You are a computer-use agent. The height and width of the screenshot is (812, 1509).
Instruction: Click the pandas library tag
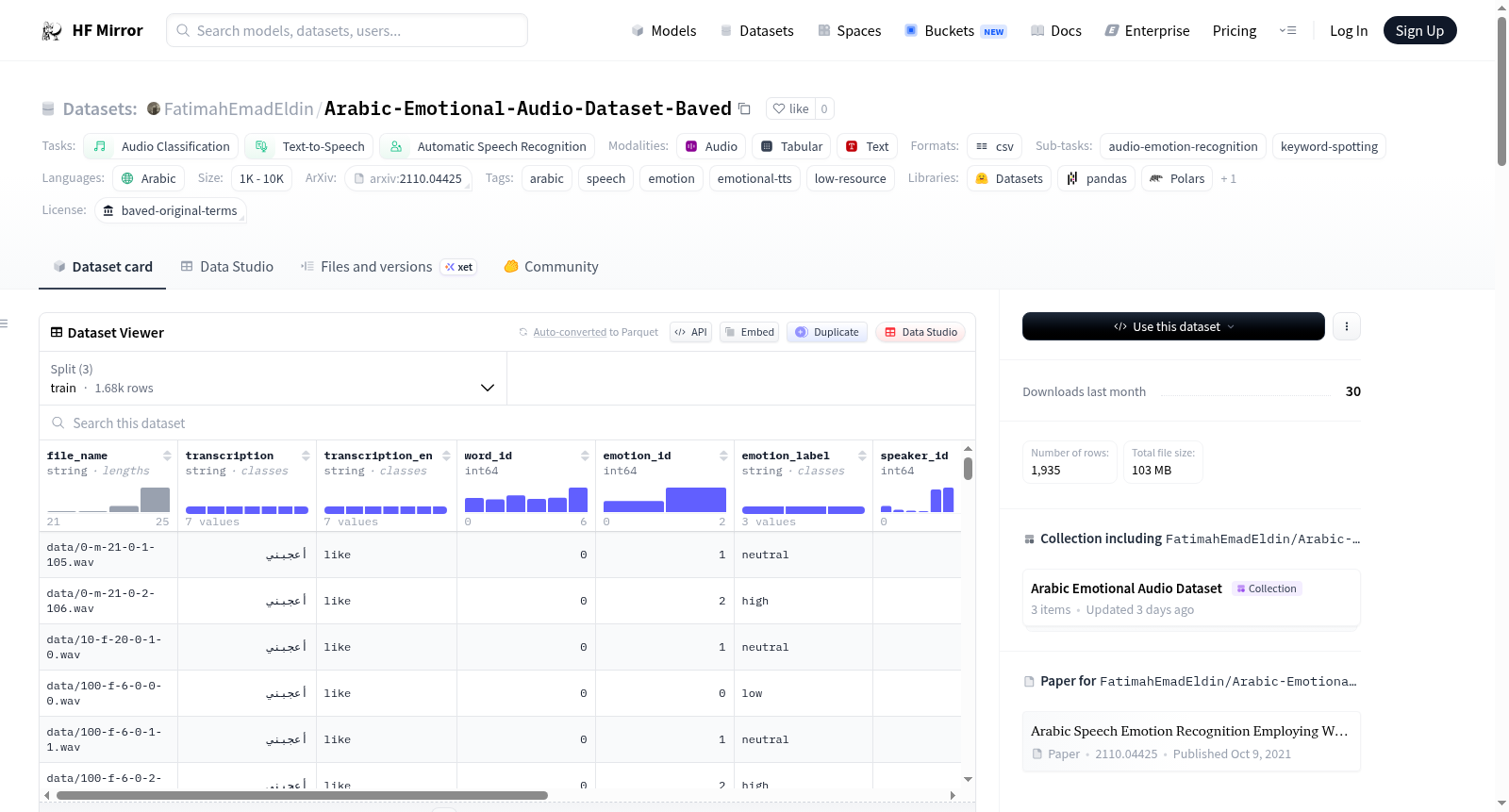pos(1097,178)
